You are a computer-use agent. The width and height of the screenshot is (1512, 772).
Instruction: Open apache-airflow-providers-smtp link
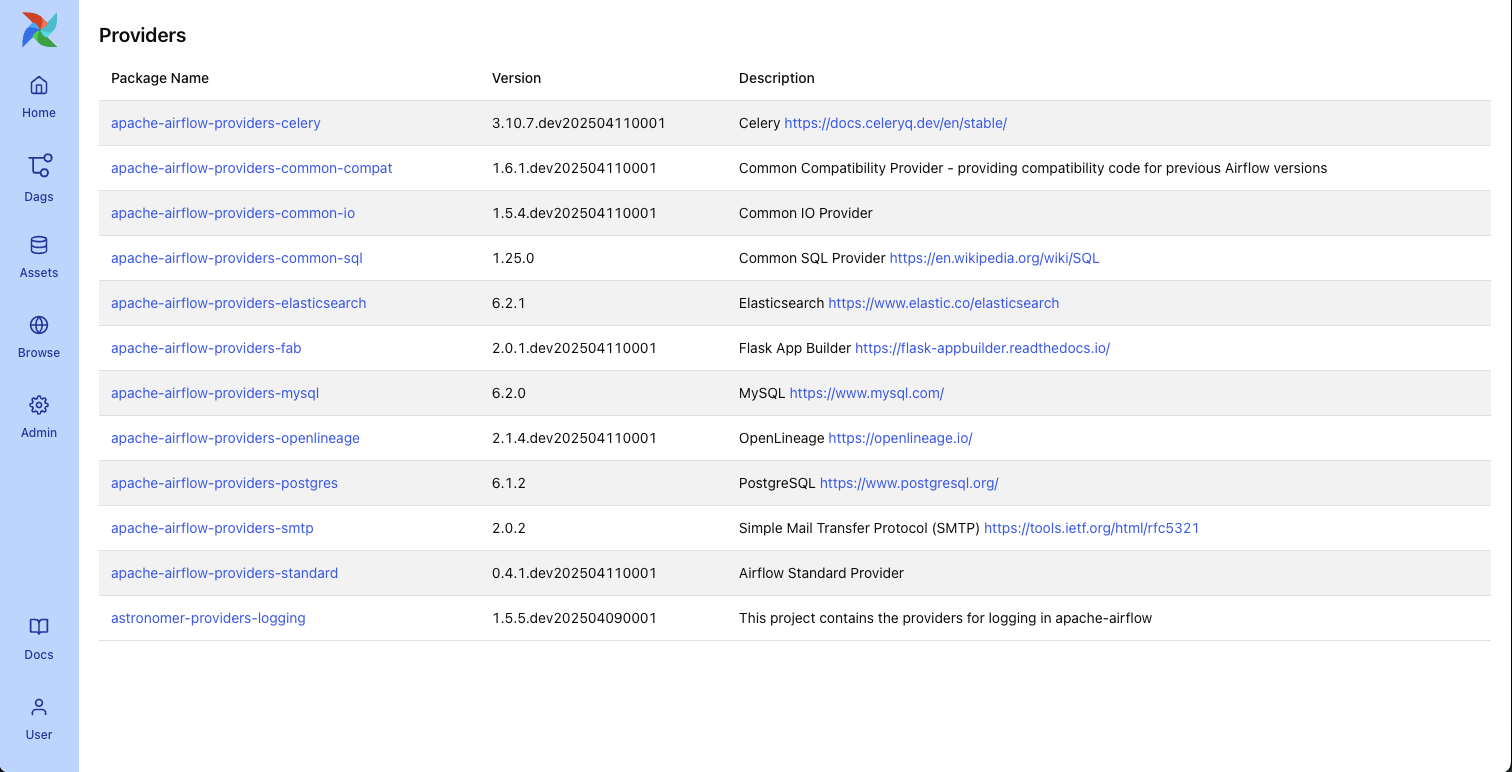(212, 528)
